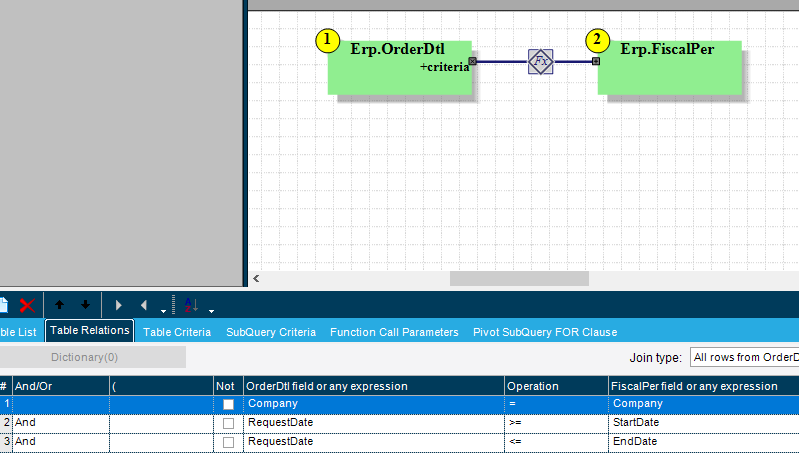Click RequestDate cell in row 3
Screen dimensions: 799x457
(374, 442)
